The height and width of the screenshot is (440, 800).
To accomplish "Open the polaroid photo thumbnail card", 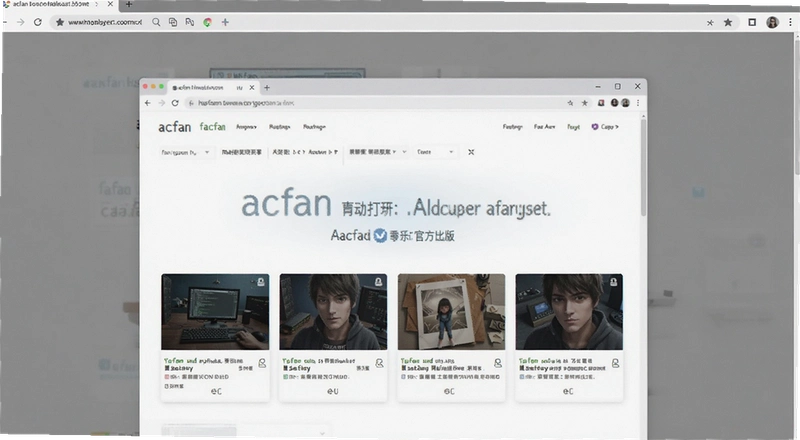I will pyautogui.click(x=452, y=312).
